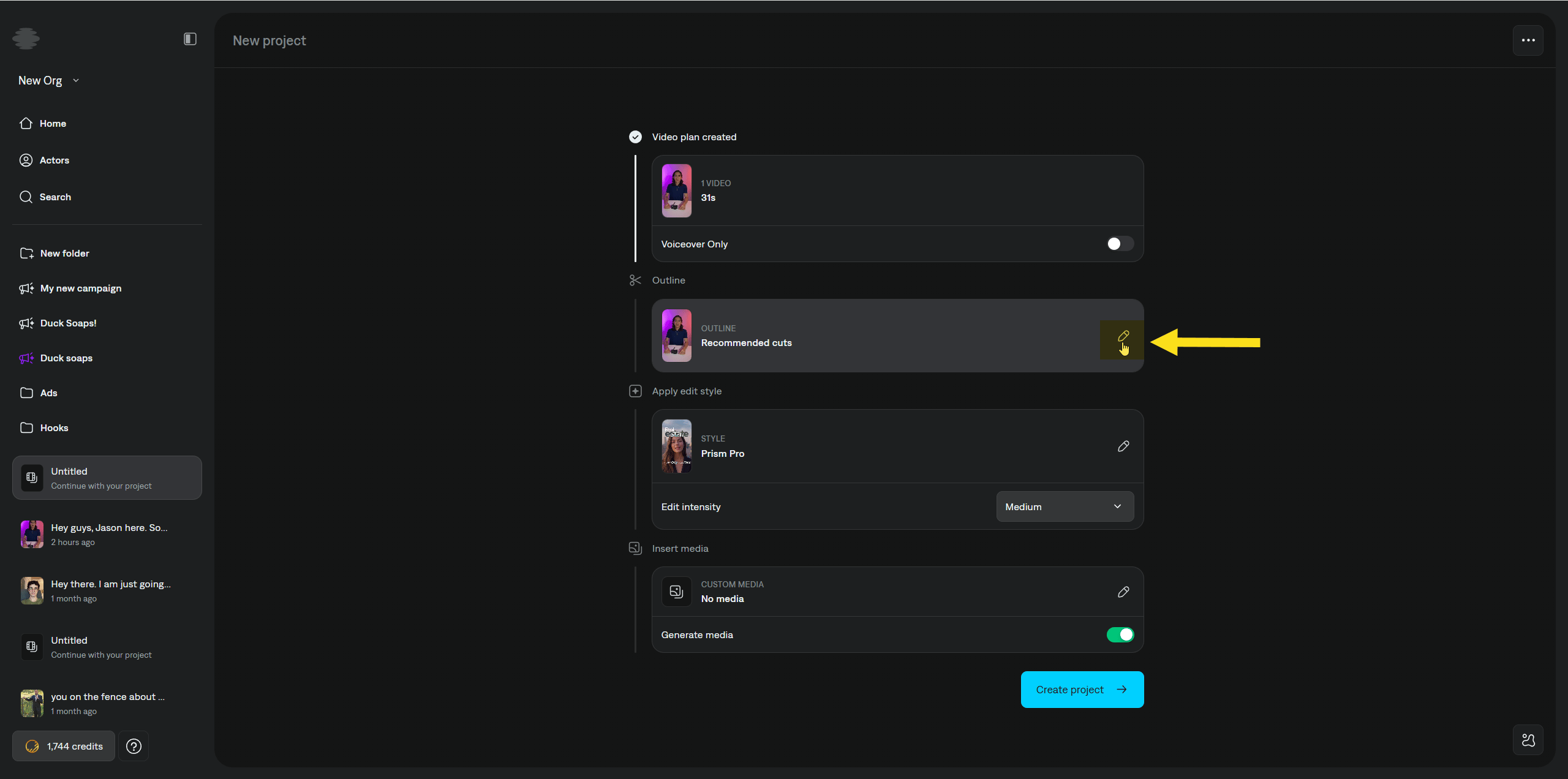Click the Recommended cuts text
The height and width of the screenshot is (779, 1568).
tap(746, 343)
